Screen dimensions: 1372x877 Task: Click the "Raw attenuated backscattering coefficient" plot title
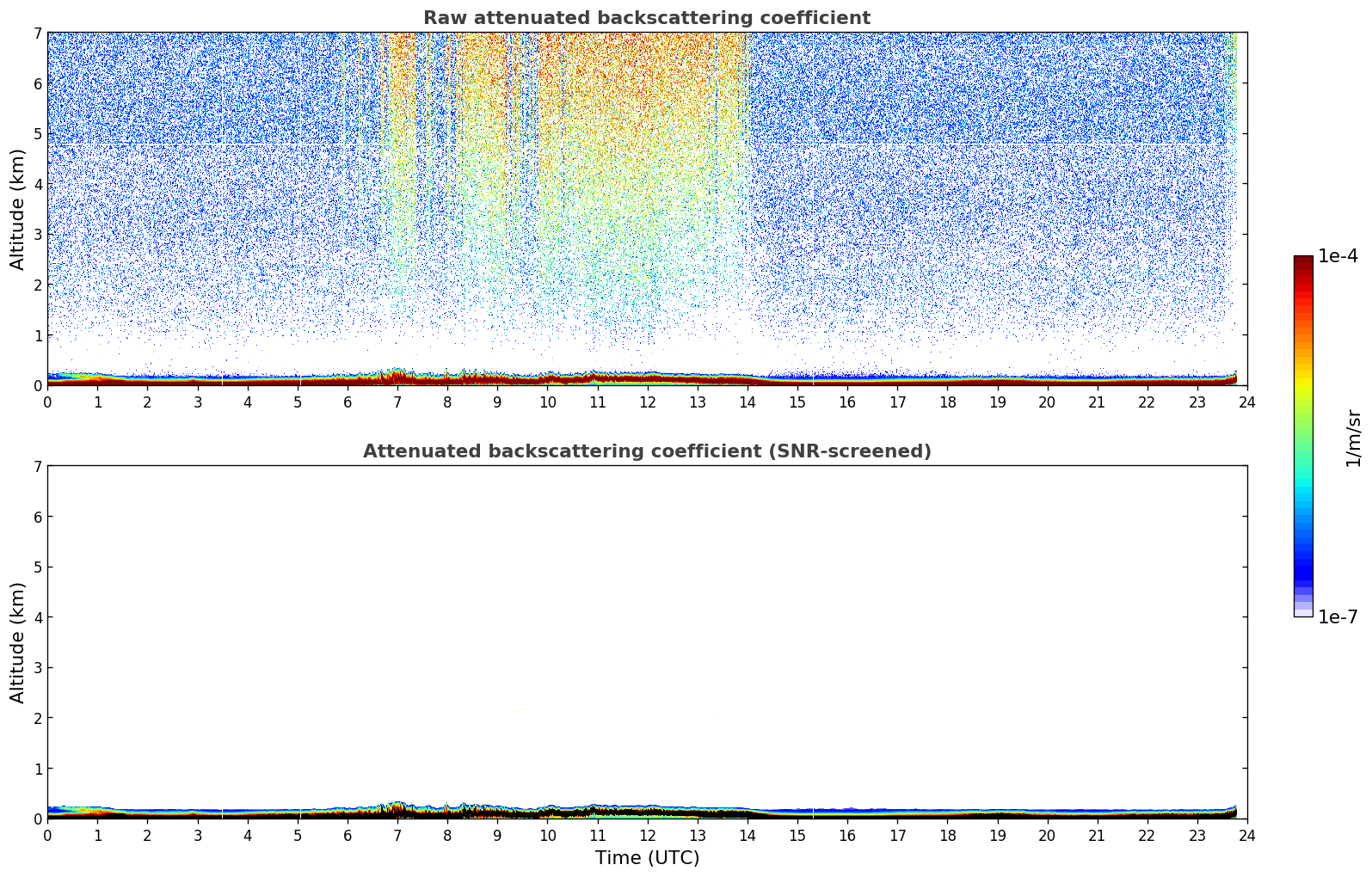pos(646,18)
